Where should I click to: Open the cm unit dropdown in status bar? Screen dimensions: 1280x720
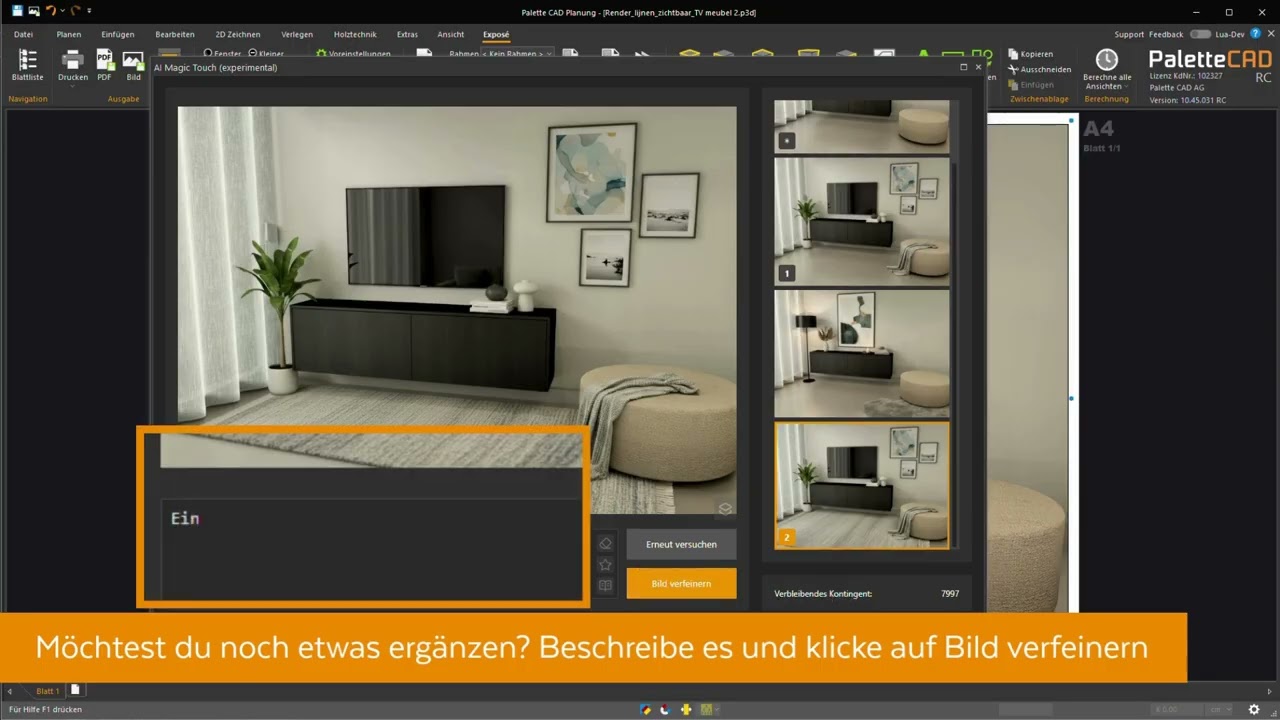[1220, 709]
